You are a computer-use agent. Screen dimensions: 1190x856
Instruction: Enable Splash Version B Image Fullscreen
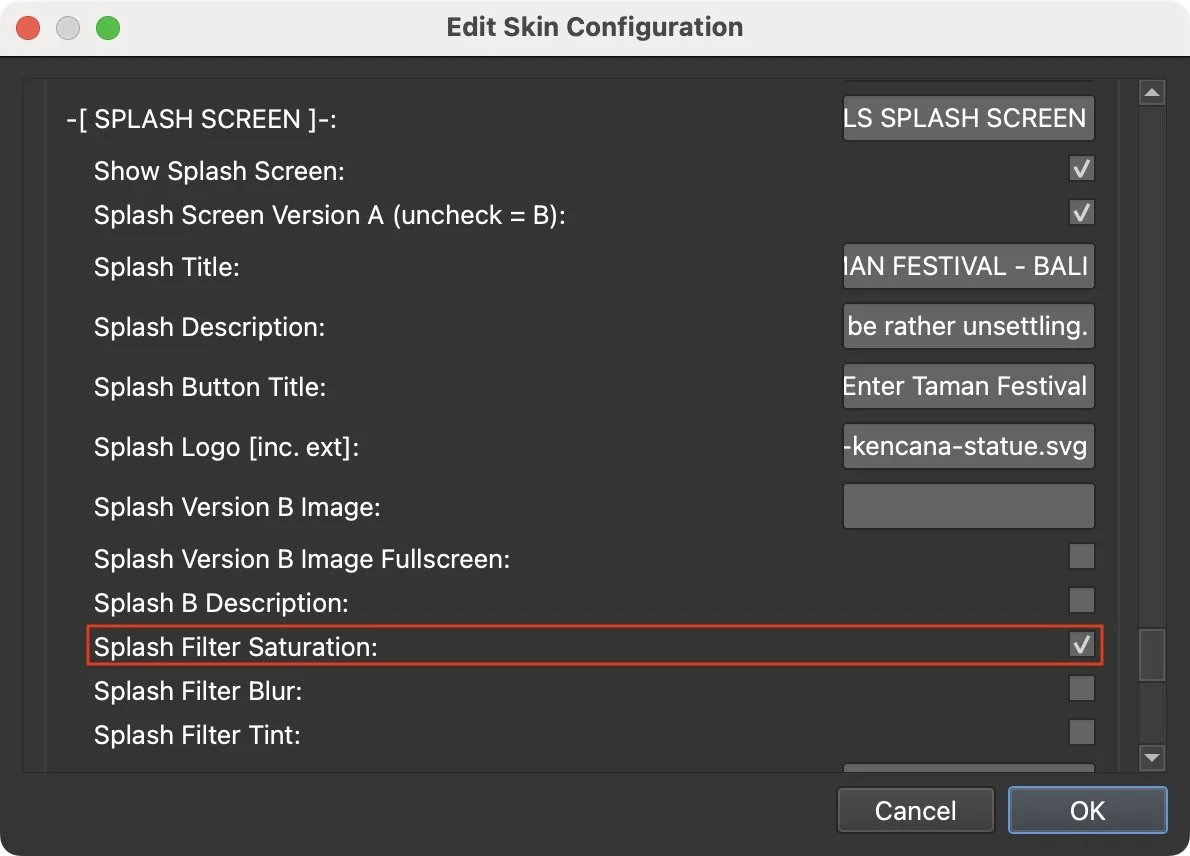pos(1081,557)
